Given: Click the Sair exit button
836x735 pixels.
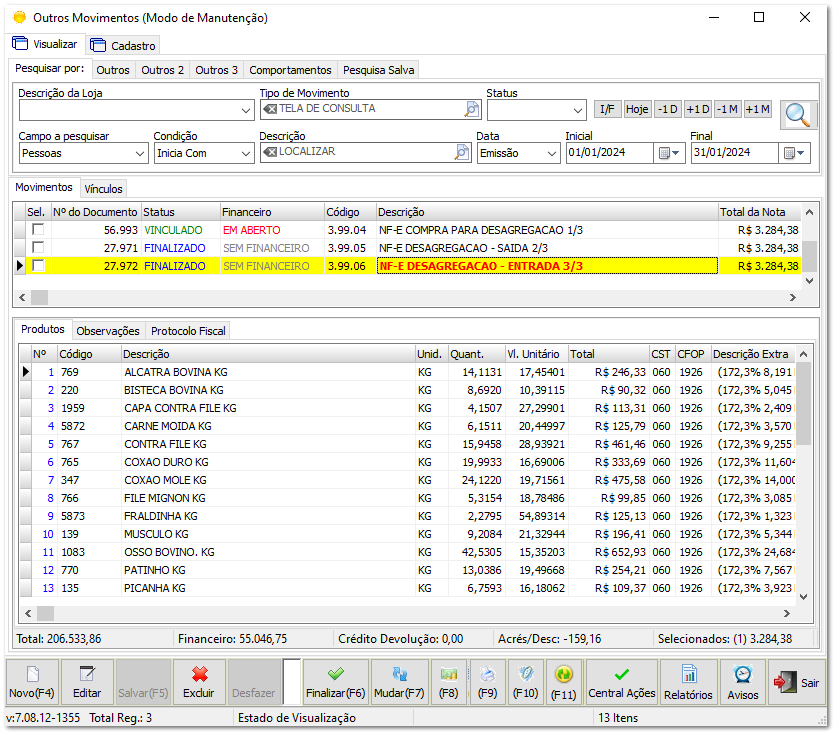Looking at the screenshot, I should click(x=796, y=681).
